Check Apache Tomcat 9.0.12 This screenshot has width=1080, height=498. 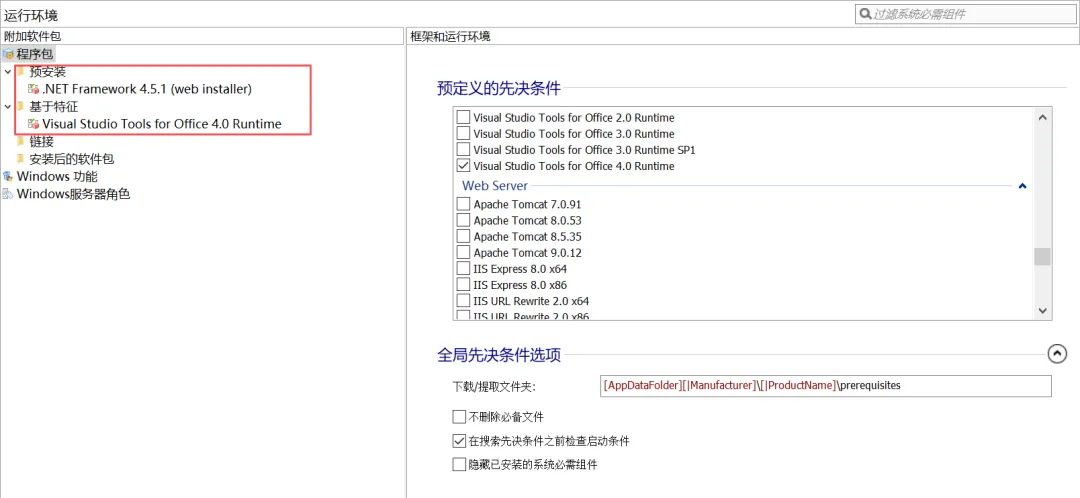coord(464,253)
